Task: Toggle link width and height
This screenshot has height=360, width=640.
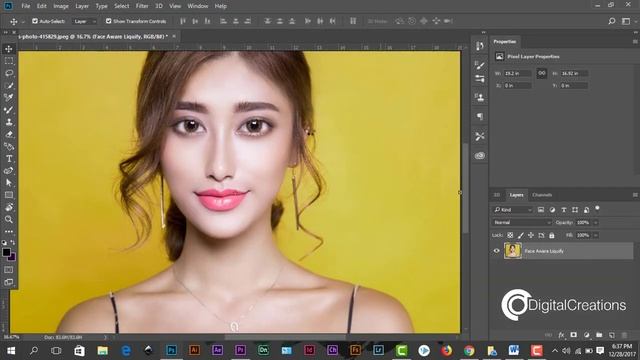Action: click(x=542, y=73)
